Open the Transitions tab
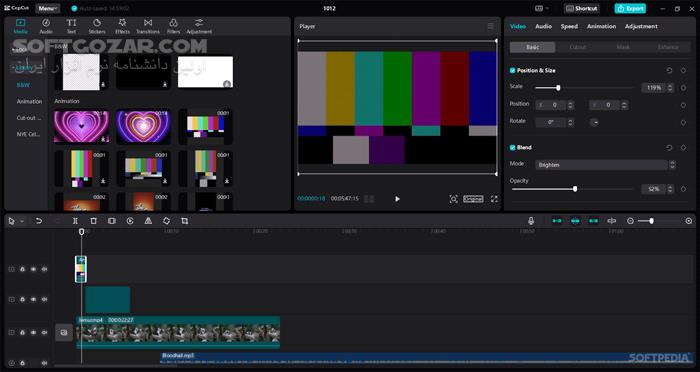 148,26
